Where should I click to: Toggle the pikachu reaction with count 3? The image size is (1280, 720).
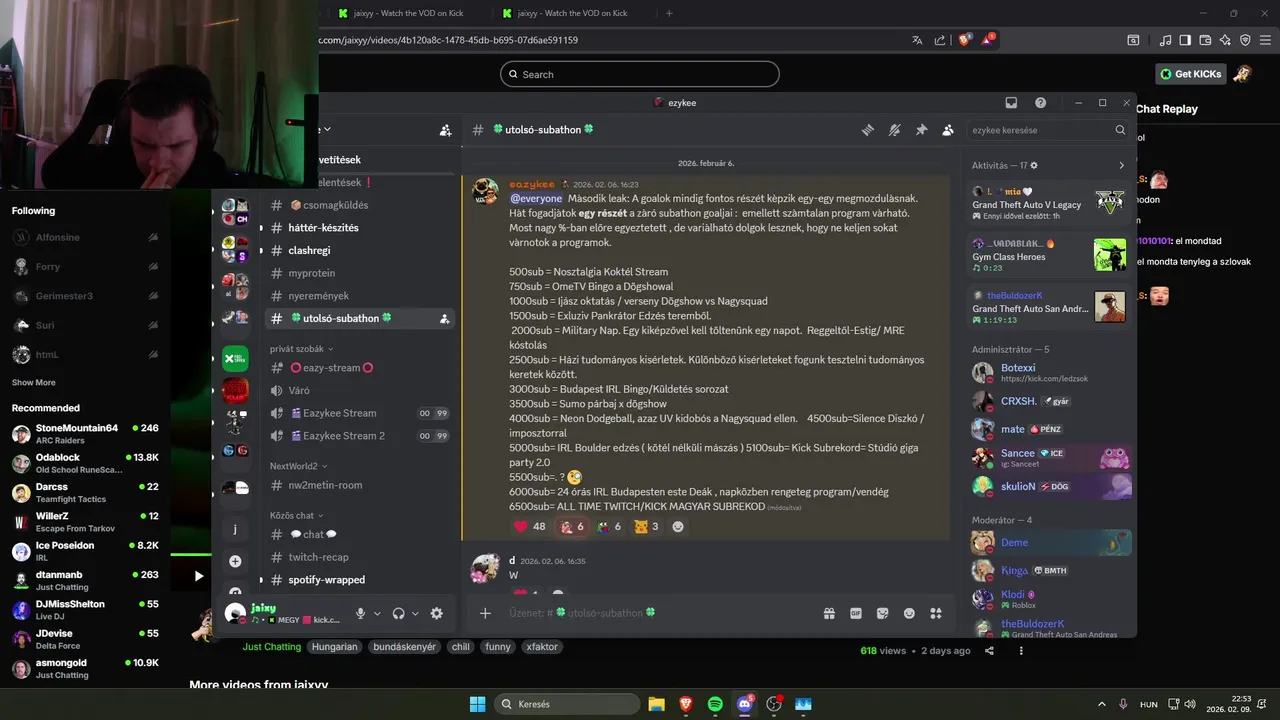coord(647,526)
